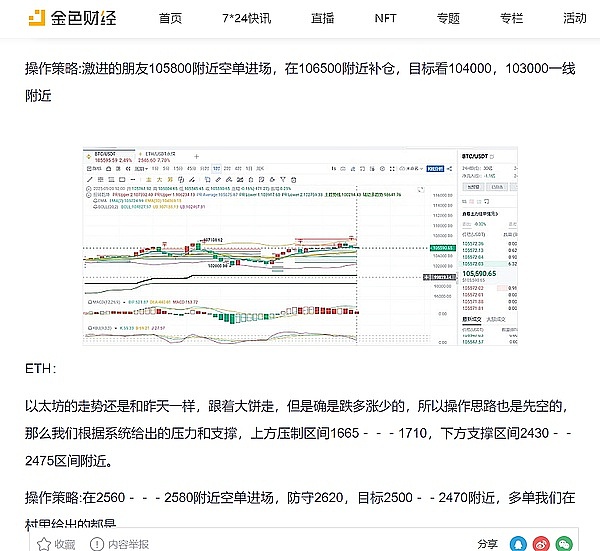This screenshot has height=551, width=600.
Task: Share the article via Weibo icon
Action: (x=541, y=543)
